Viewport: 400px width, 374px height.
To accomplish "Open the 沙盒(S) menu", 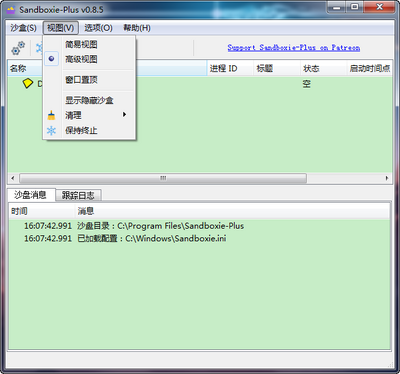I will (x=23, y=28).
